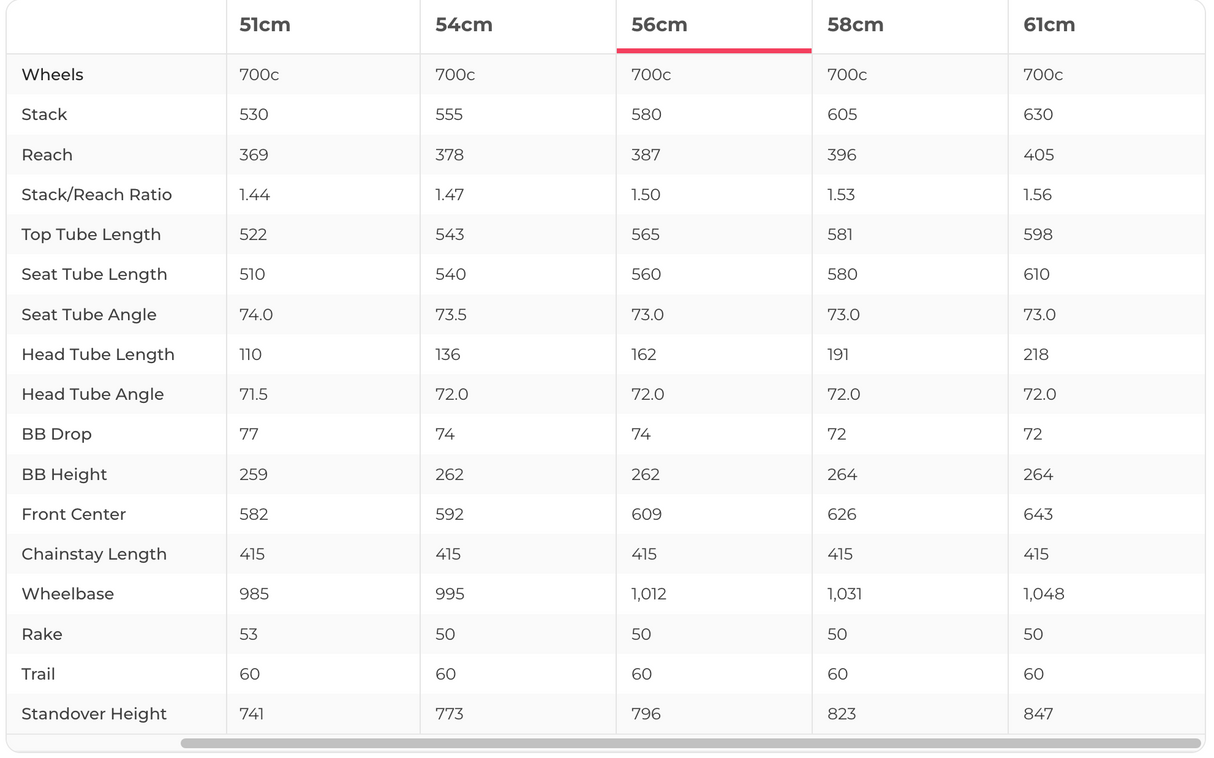Screen dimensions: 1214x758
Task: Choose the 58cm size column header
Action: (855, 25)
